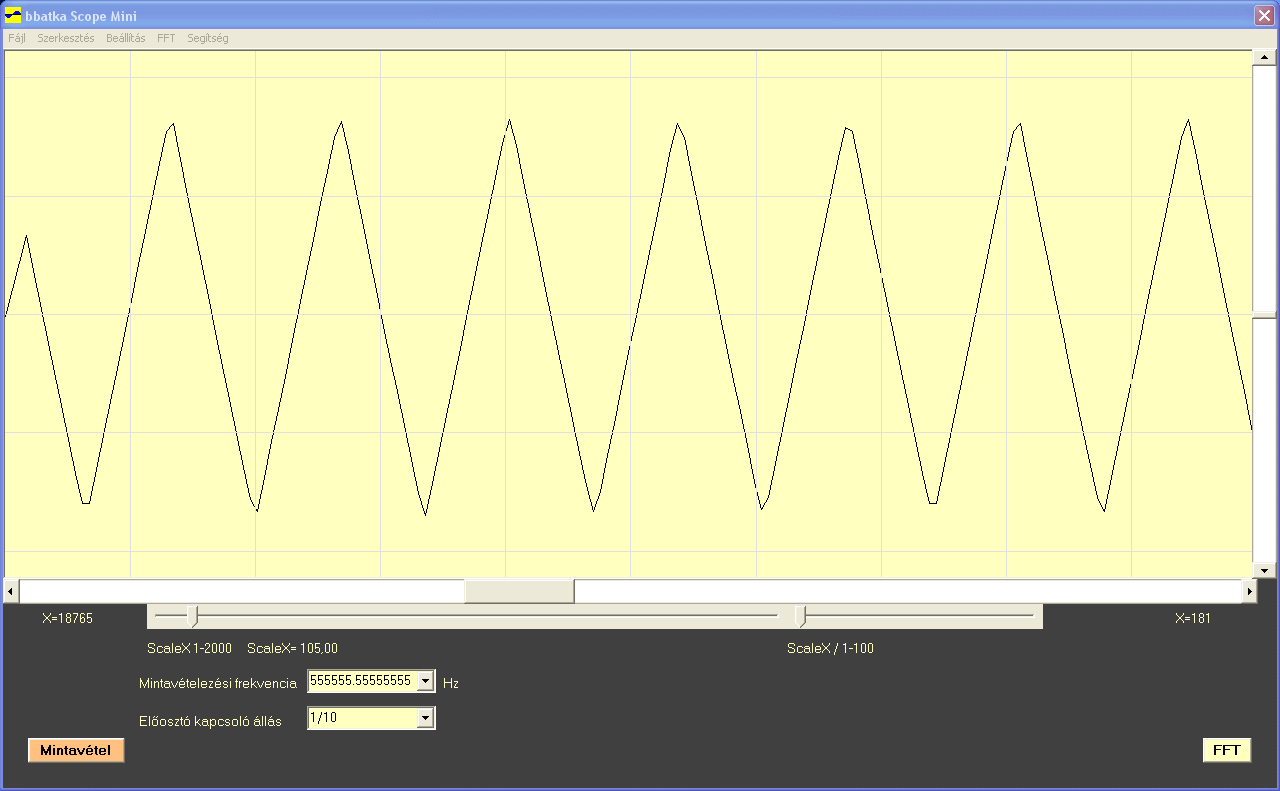The width and height of the screenshot is (1280, 791).
Task: Close the bbatka Scope Mini window
Action: pyautogui.click(x=1264, y=15)
